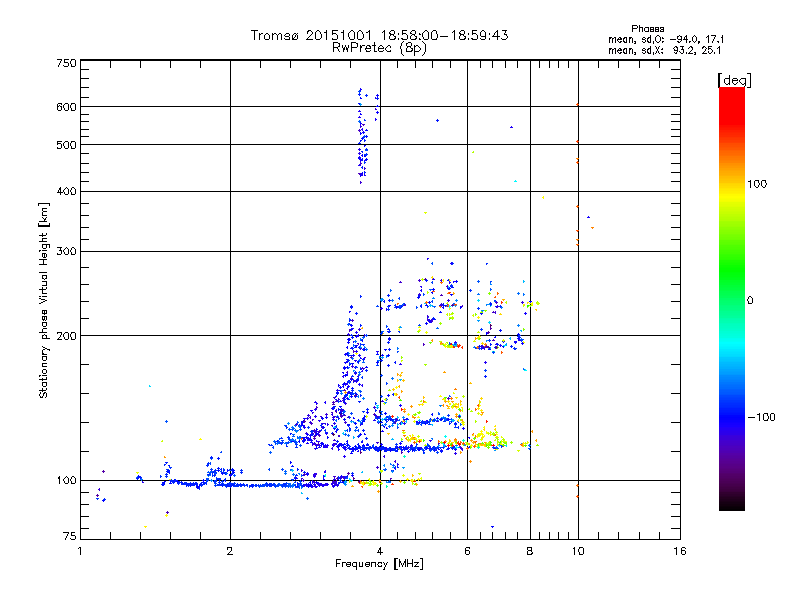Click the x-axis '2' tick label
This screenshot has width=800, height=600.
pyautogui.click(x=230, y=551)
